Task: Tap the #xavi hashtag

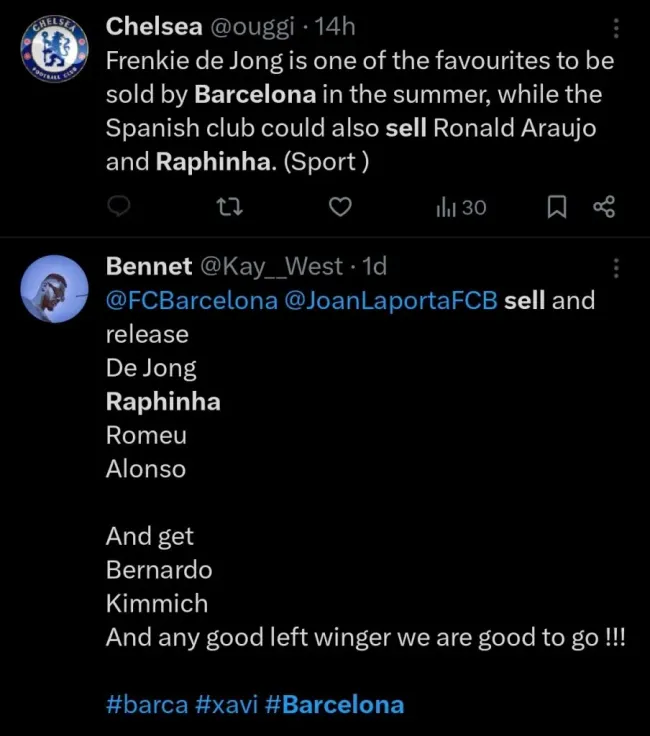Action: pyautogui.click(x=226, y=704)
